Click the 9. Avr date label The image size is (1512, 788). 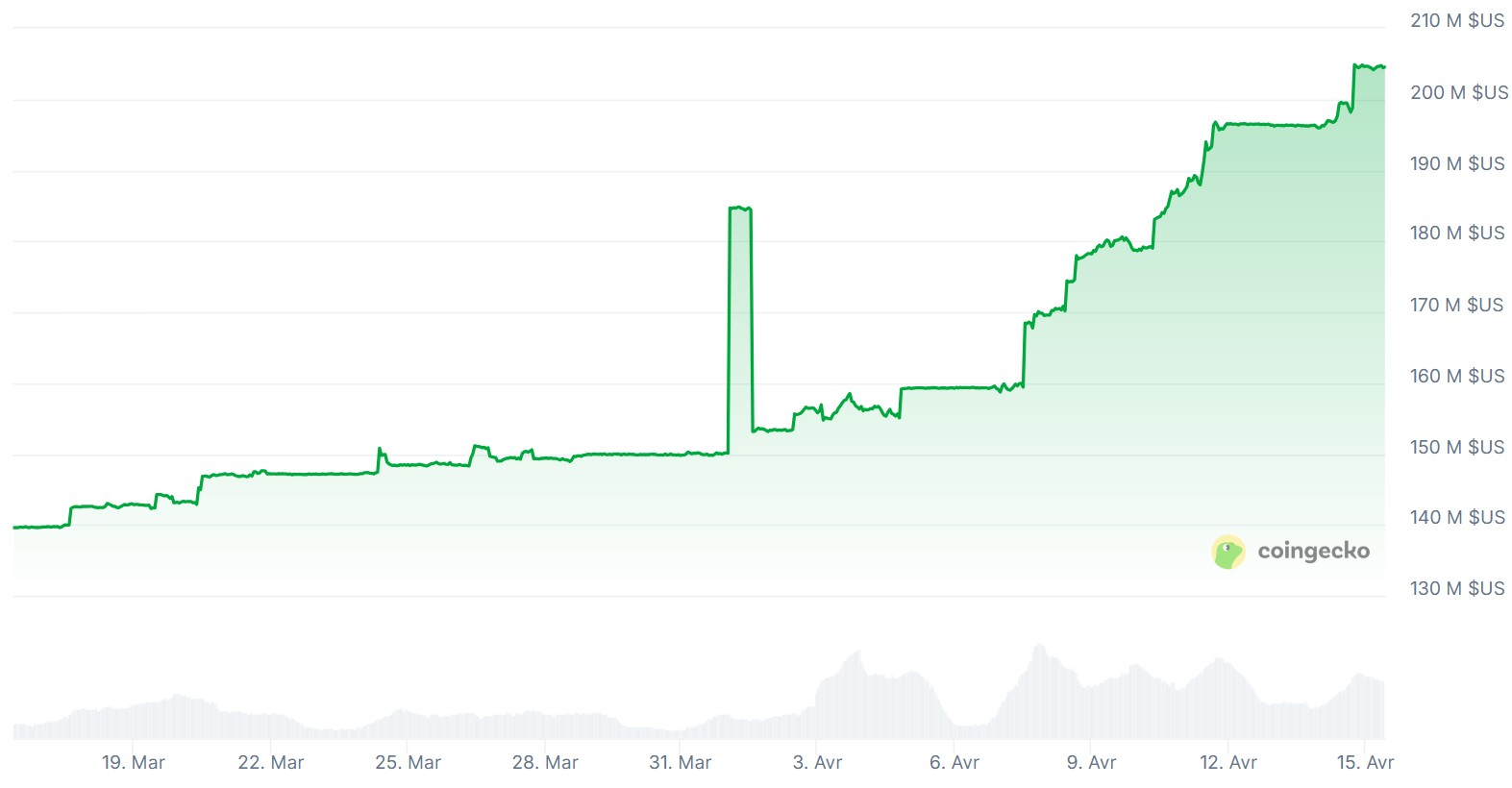click(x=1091, y=762)
